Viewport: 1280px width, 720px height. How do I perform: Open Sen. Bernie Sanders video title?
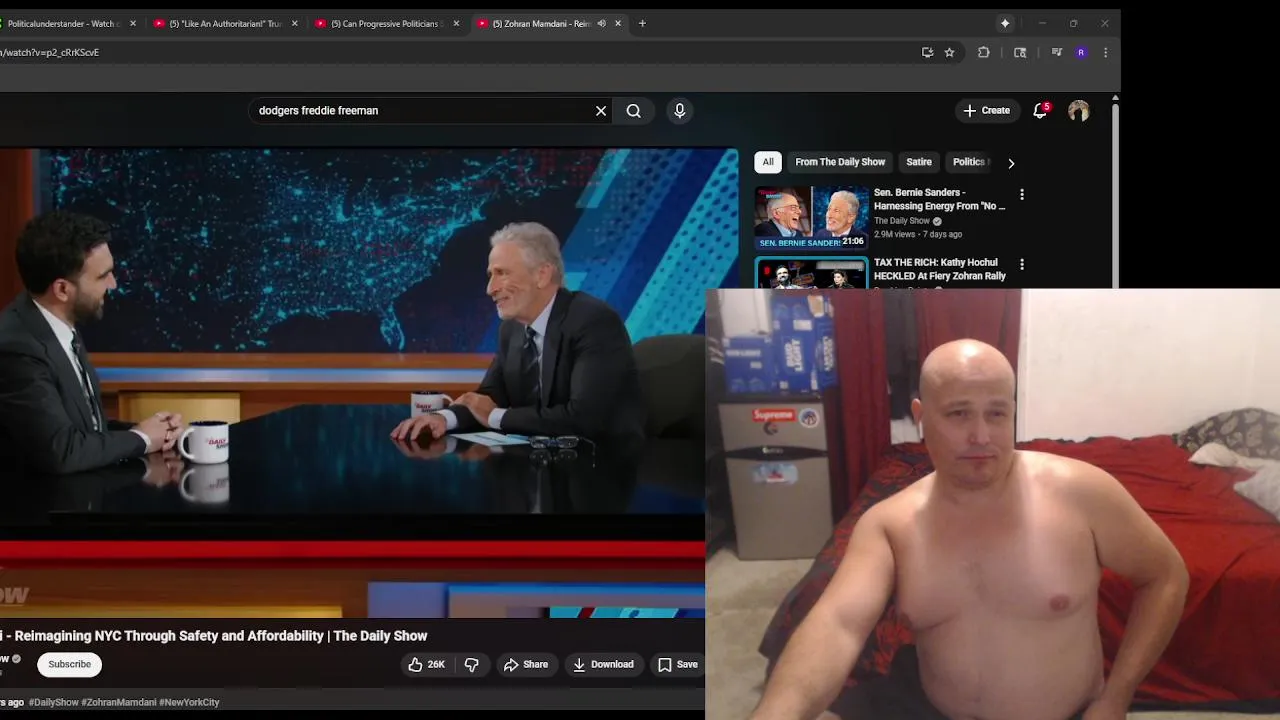point(939,199)
